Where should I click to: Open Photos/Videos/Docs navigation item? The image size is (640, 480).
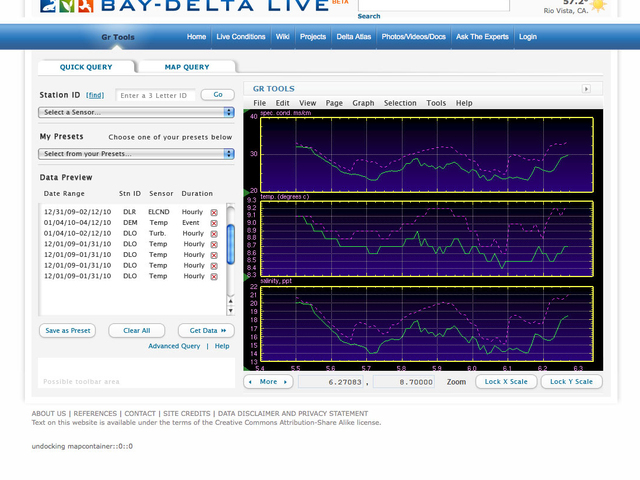[x=413, y=37]
